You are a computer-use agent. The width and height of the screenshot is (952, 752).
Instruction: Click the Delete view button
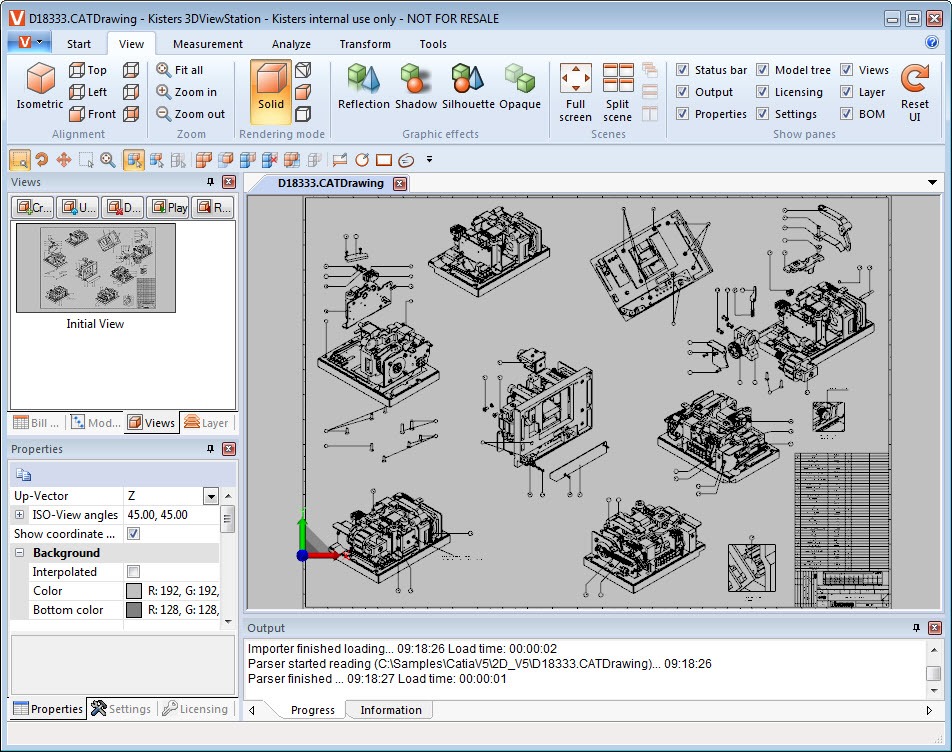coord(123,208)
